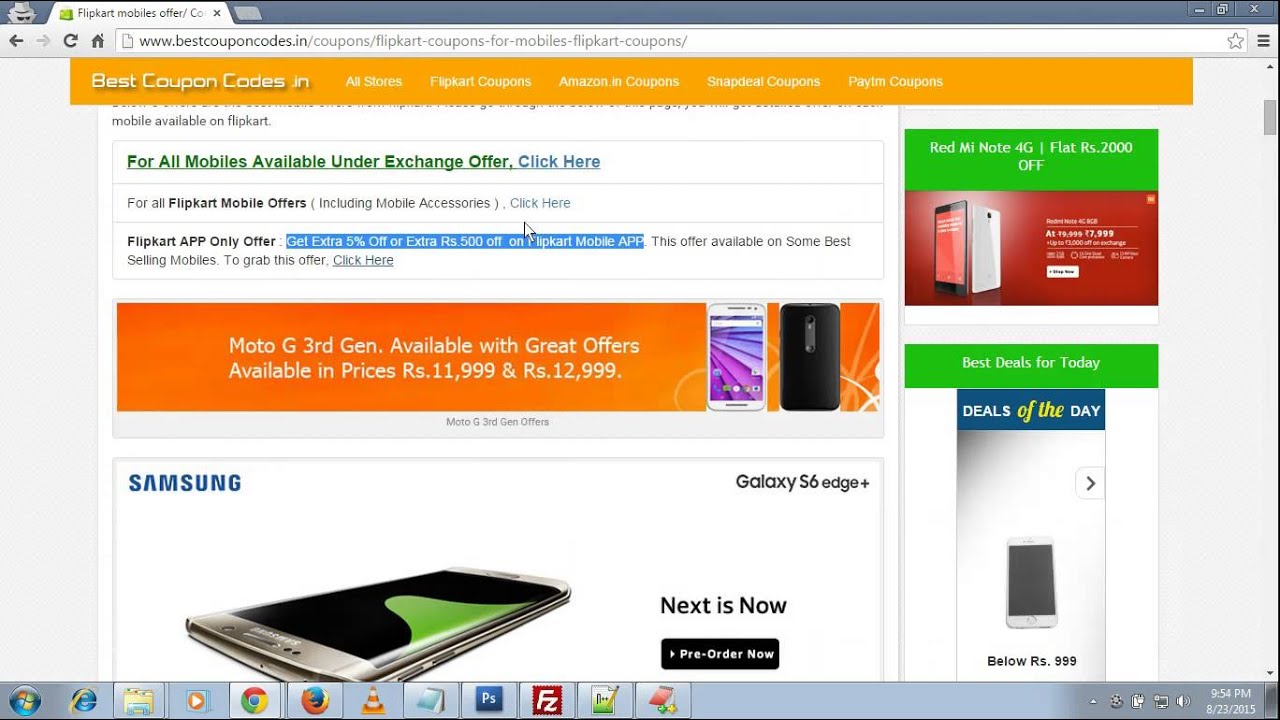Screen dimensions: 1280x720
Task: Click the volume speaker tray icon
Action: pyautogui.click(x=1183, y=702)
